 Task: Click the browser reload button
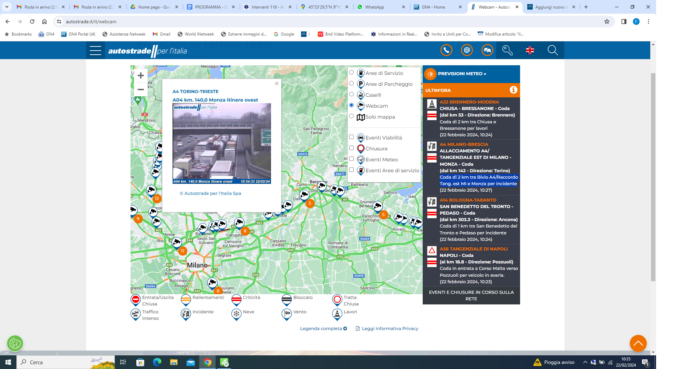[x=32, y=21]
